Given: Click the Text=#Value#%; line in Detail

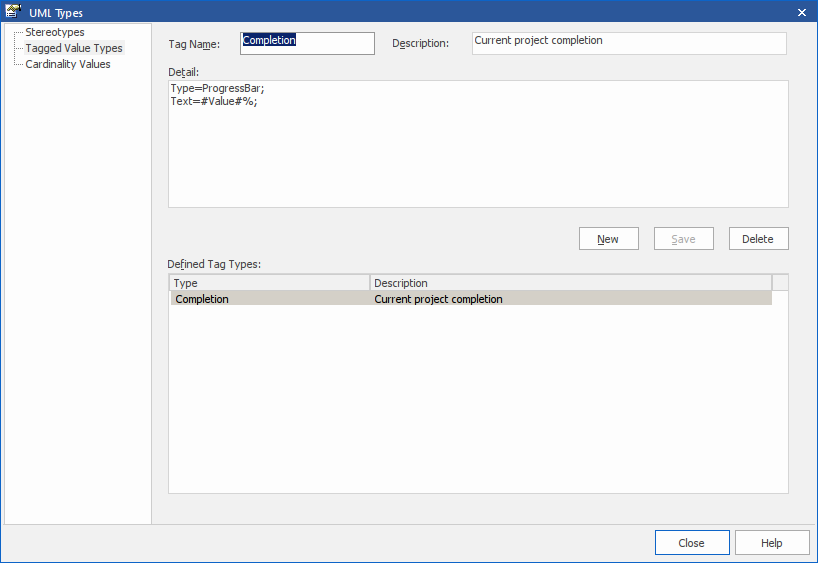Looking at the screenshot, I should tap(214, 102).
